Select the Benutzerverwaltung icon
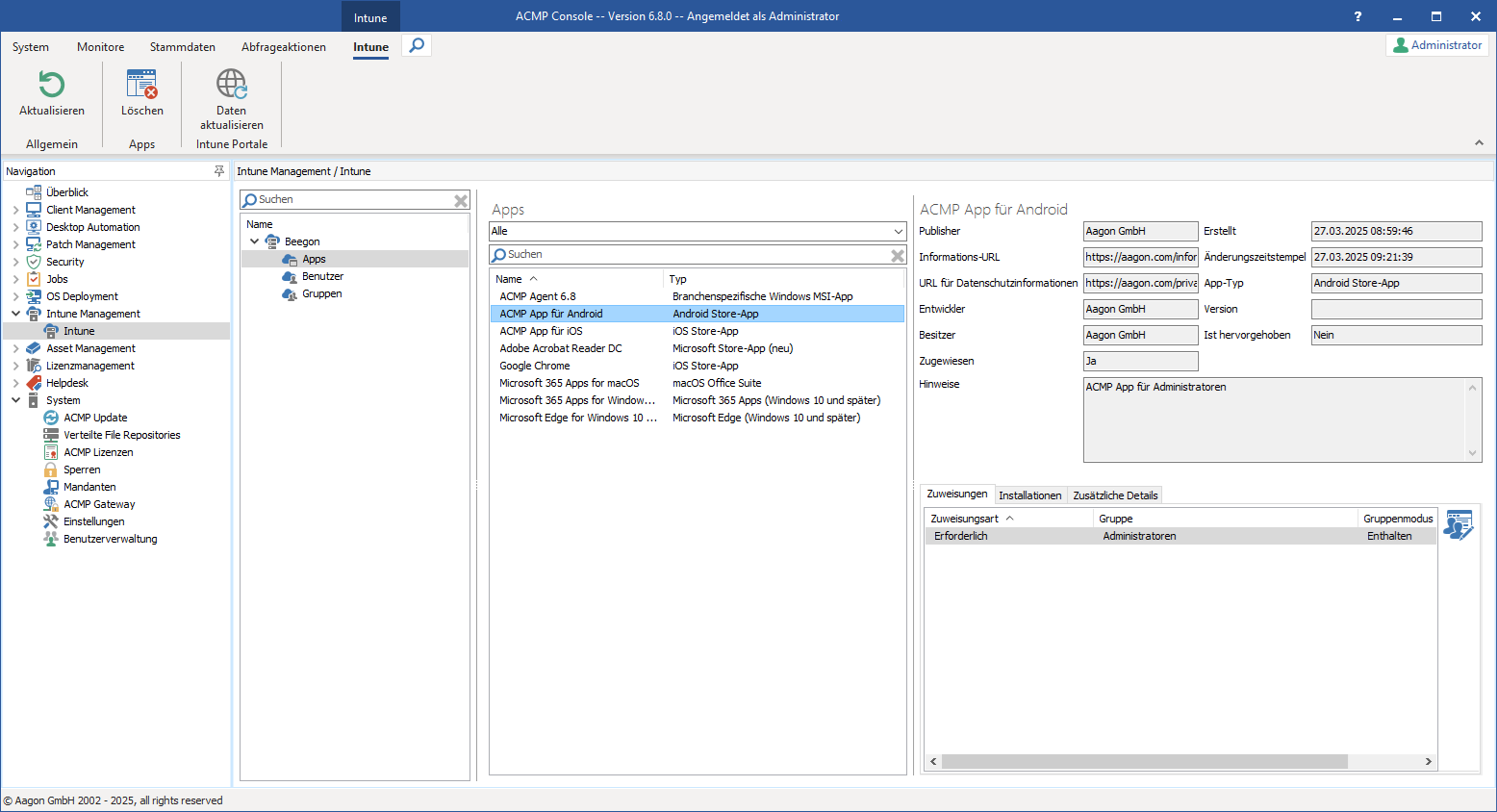The height and width of the screenshot is (812, 1497). pyautogui.click(x=49, y=538)
